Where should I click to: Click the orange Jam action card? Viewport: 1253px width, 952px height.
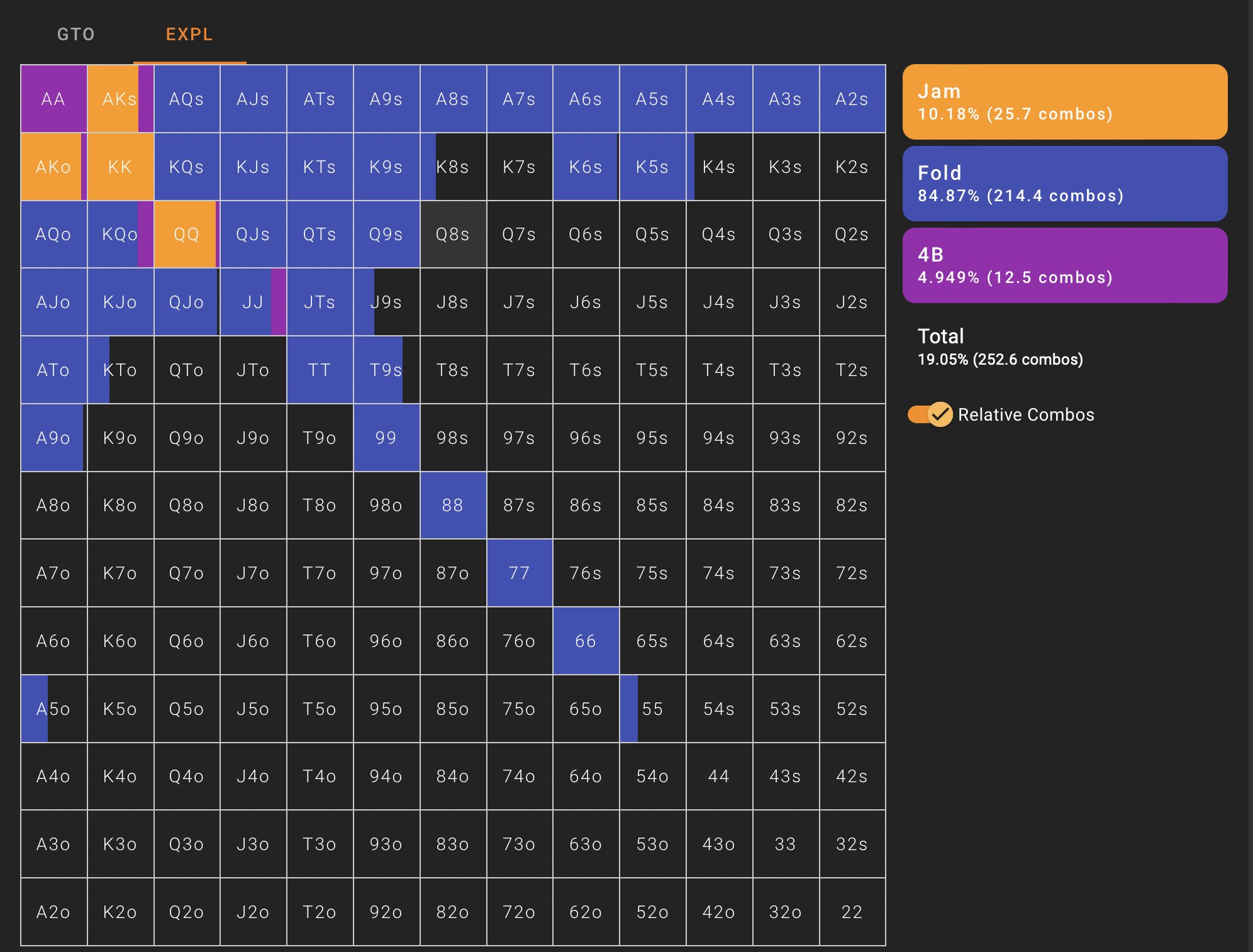(x=1064, y=102)
